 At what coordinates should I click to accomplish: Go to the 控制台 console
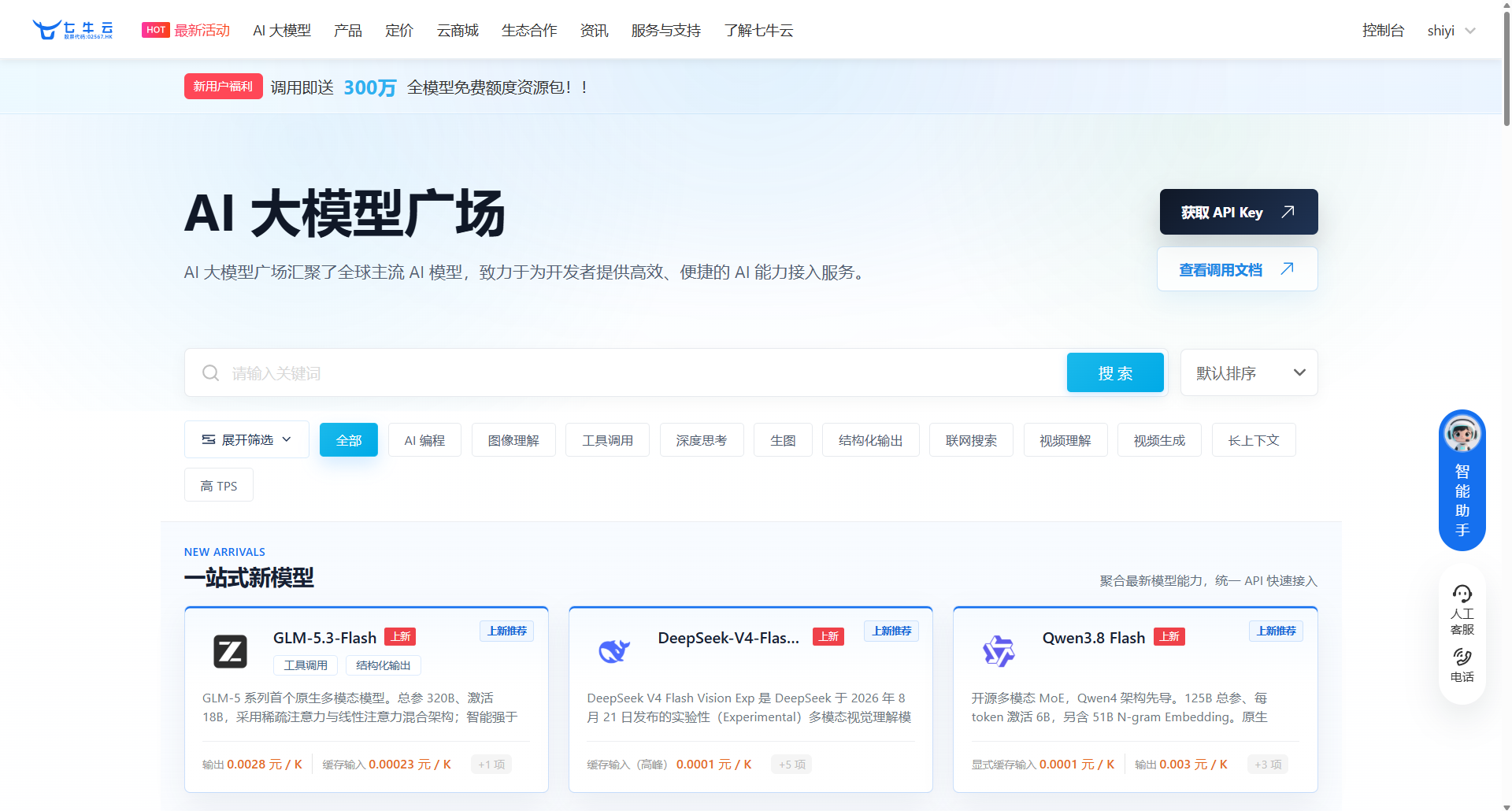pos(1384,30)
